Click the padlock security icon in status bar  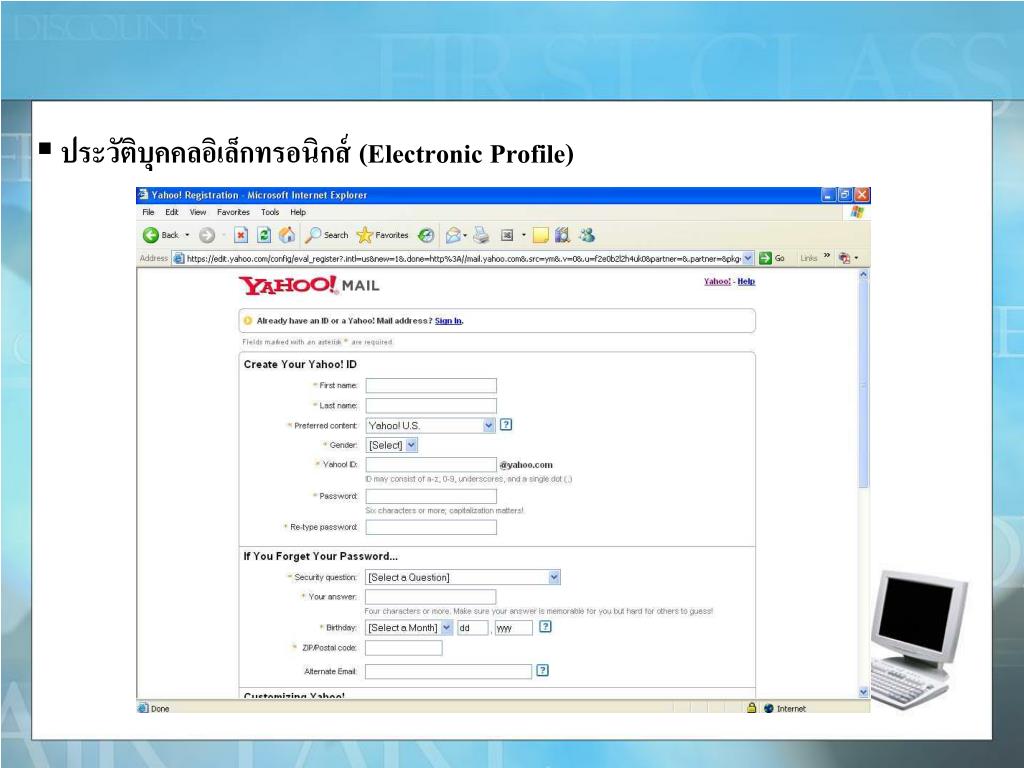752,708
